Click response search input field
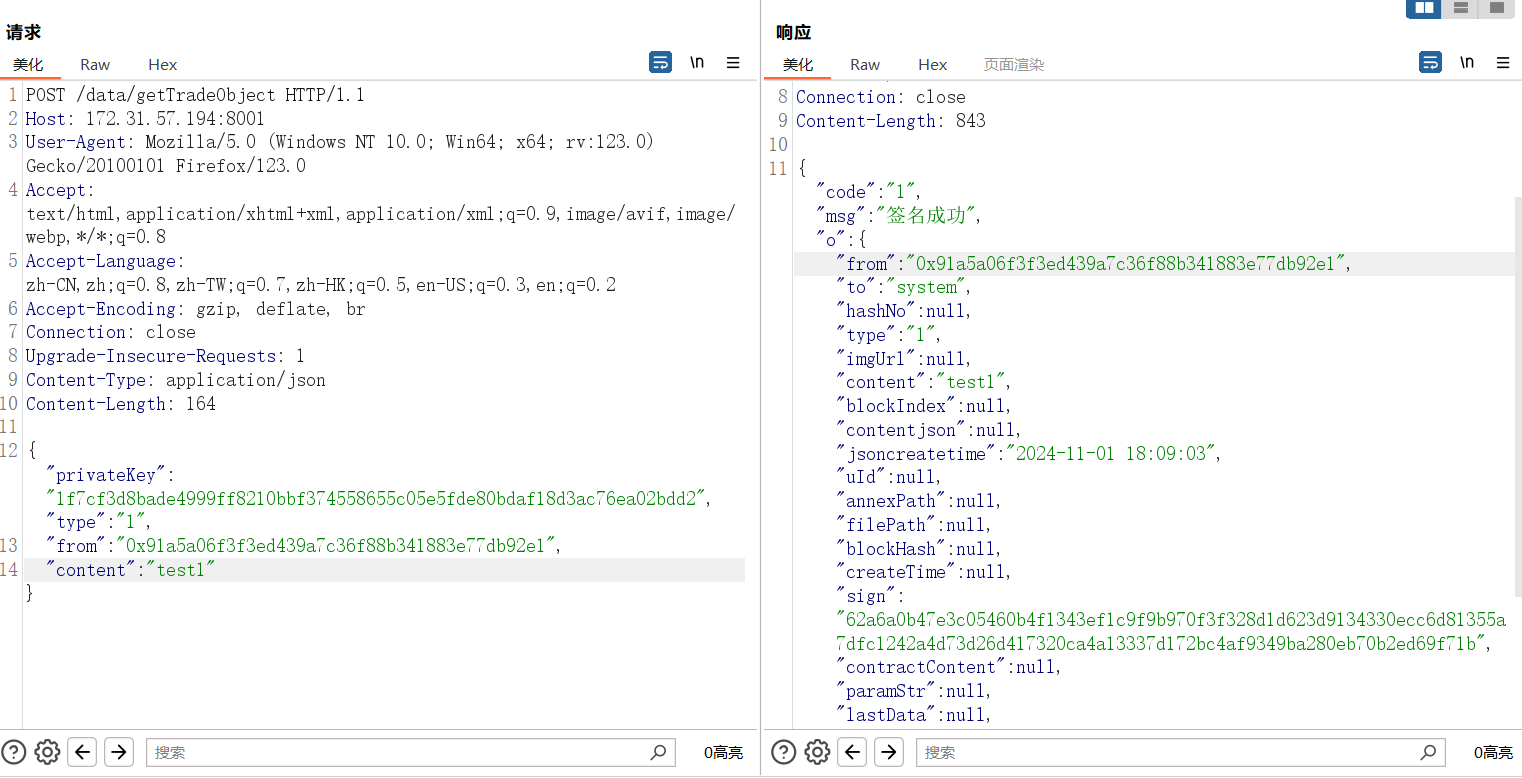 click(1180, 752)
